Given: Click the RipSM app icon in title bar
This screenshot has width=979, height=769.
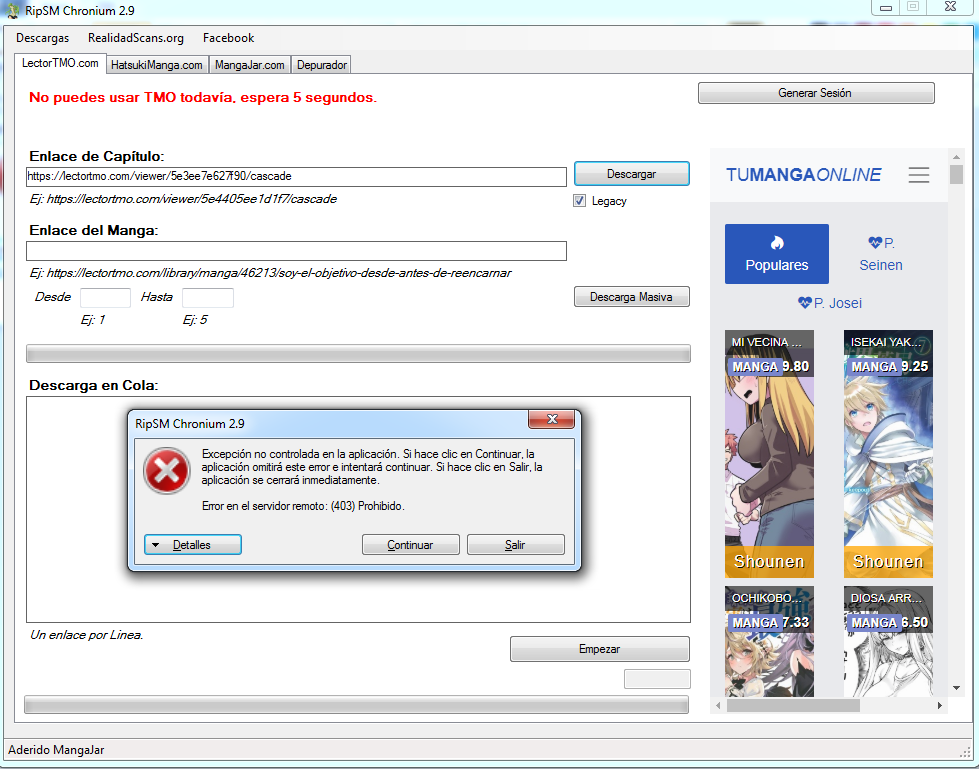Looking at the screenshot, I should [x=13, y=11].
